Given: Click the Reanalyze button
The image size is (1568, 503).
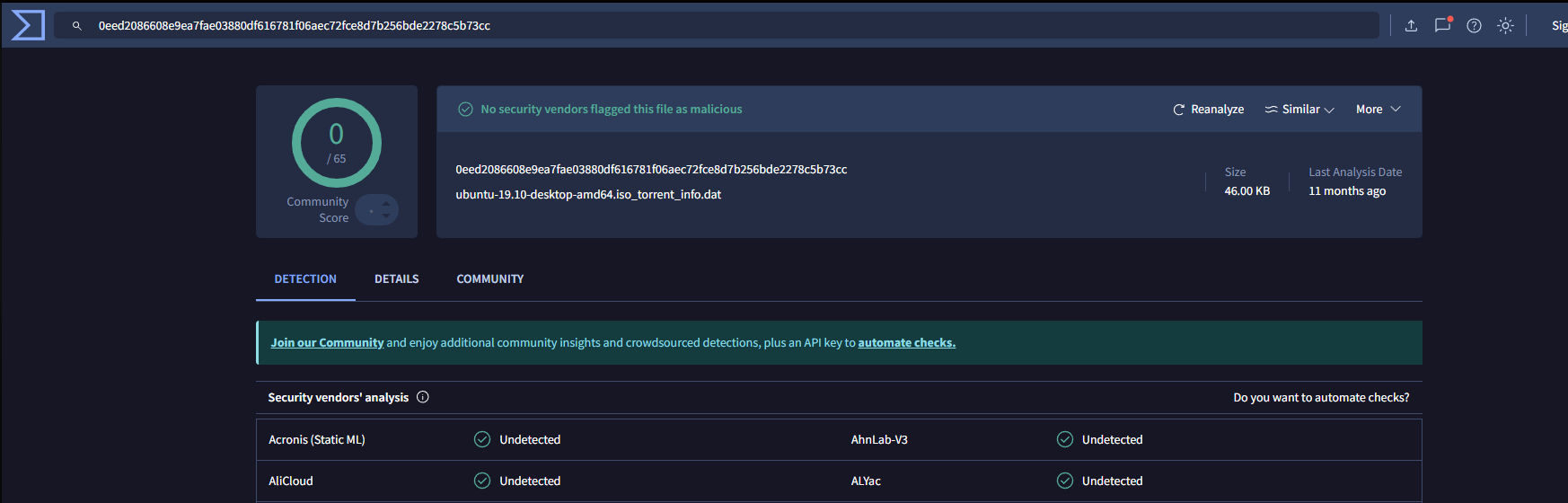Looking at the screenshot, I should [1208, 110].
